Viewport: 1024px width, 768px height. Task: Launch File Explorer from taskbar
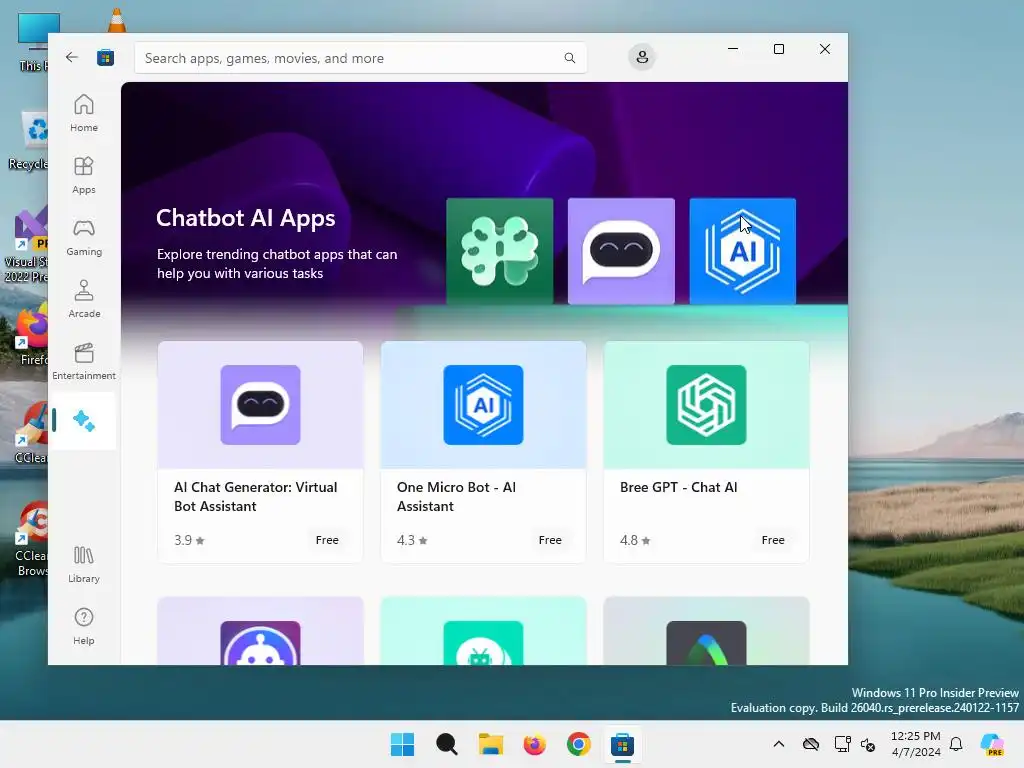(x=490, y=744)
